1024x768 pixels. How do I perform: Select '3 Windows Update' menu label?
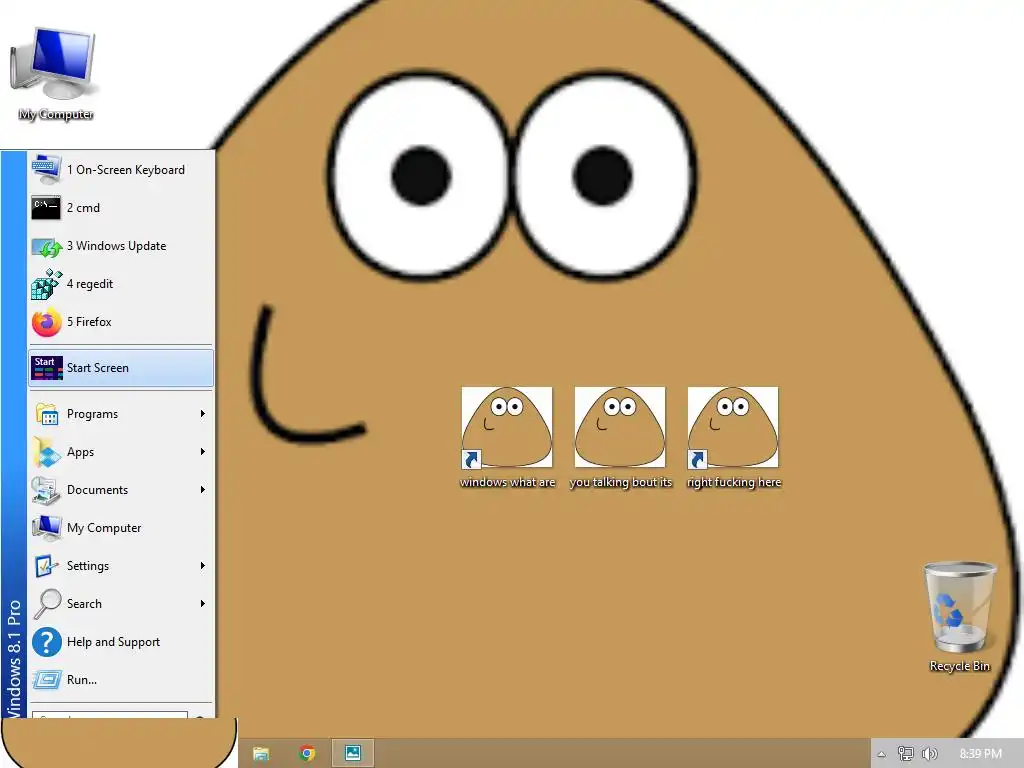click(116, 246)
